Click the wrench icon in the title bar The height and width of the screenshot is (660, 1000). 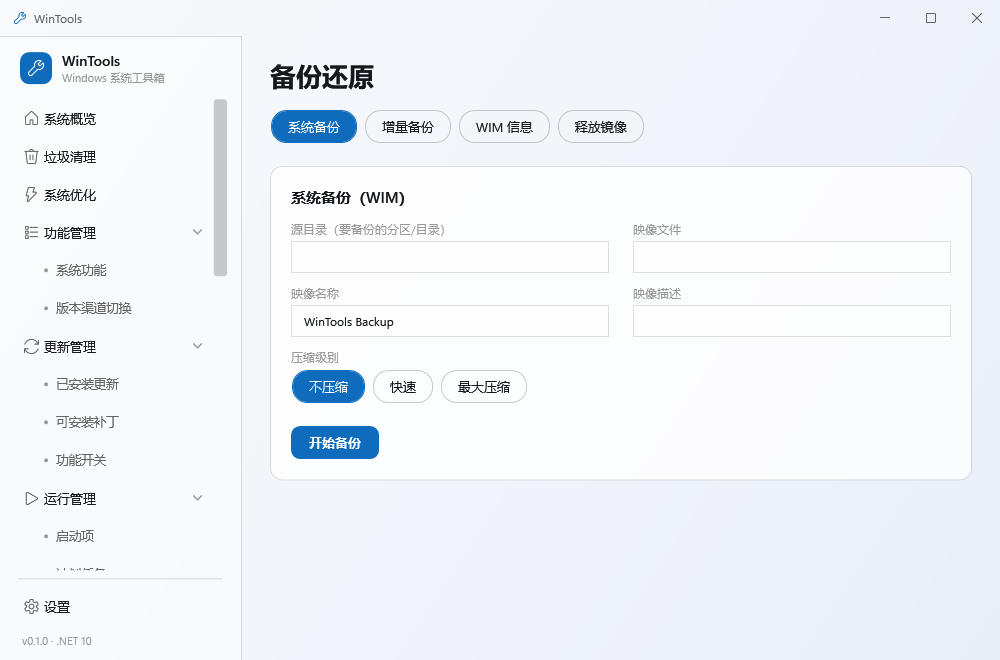click(20, 18)
